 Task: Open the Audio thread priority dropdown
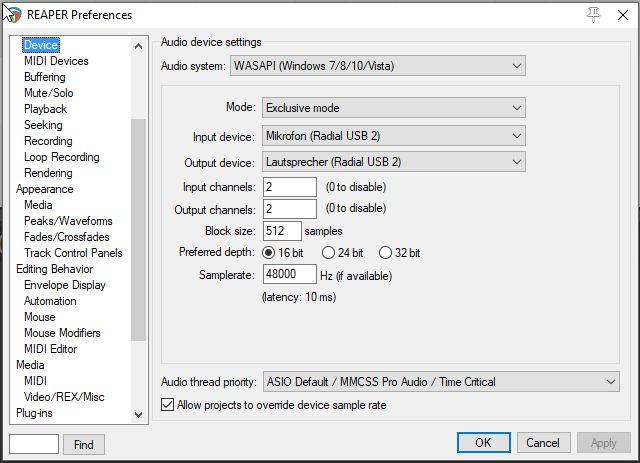(x=441, y=382)
